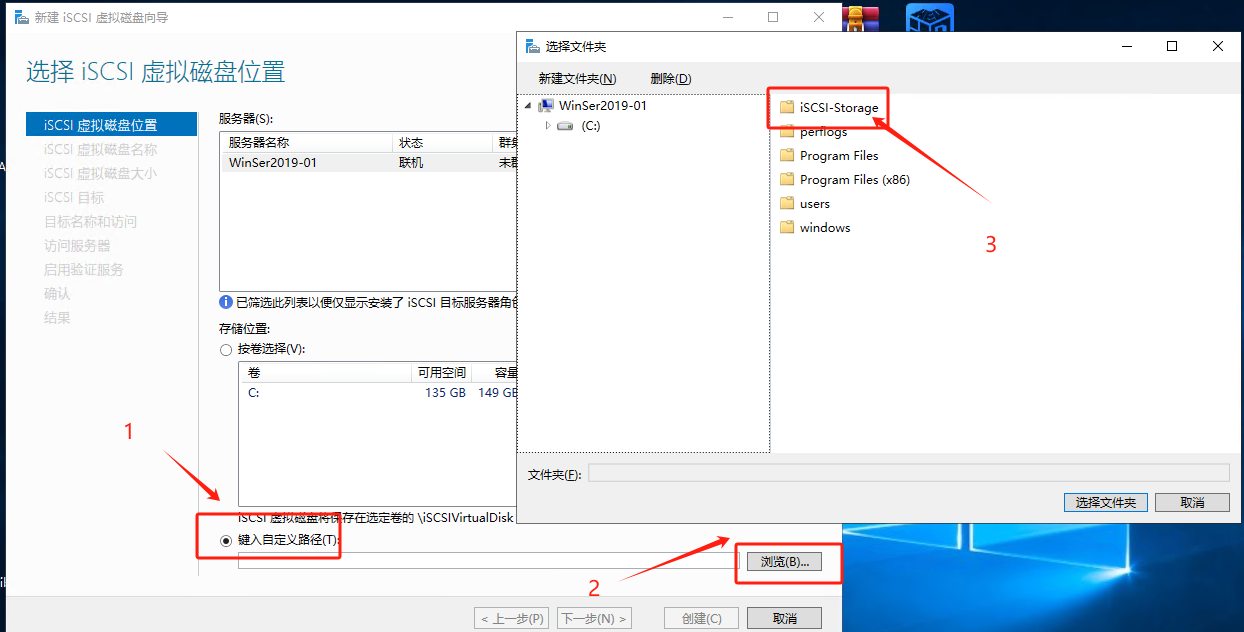The height and width of the screenshot is (632, 1244).
Task: Click the users folder icon
Action: click(787, 204)
